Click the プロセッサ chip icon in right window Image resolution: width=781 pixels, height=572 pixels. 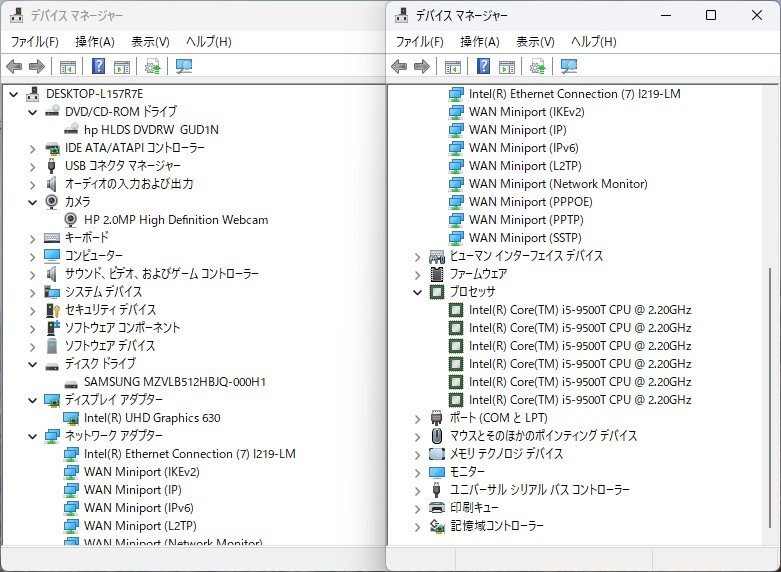coord(437,292)
